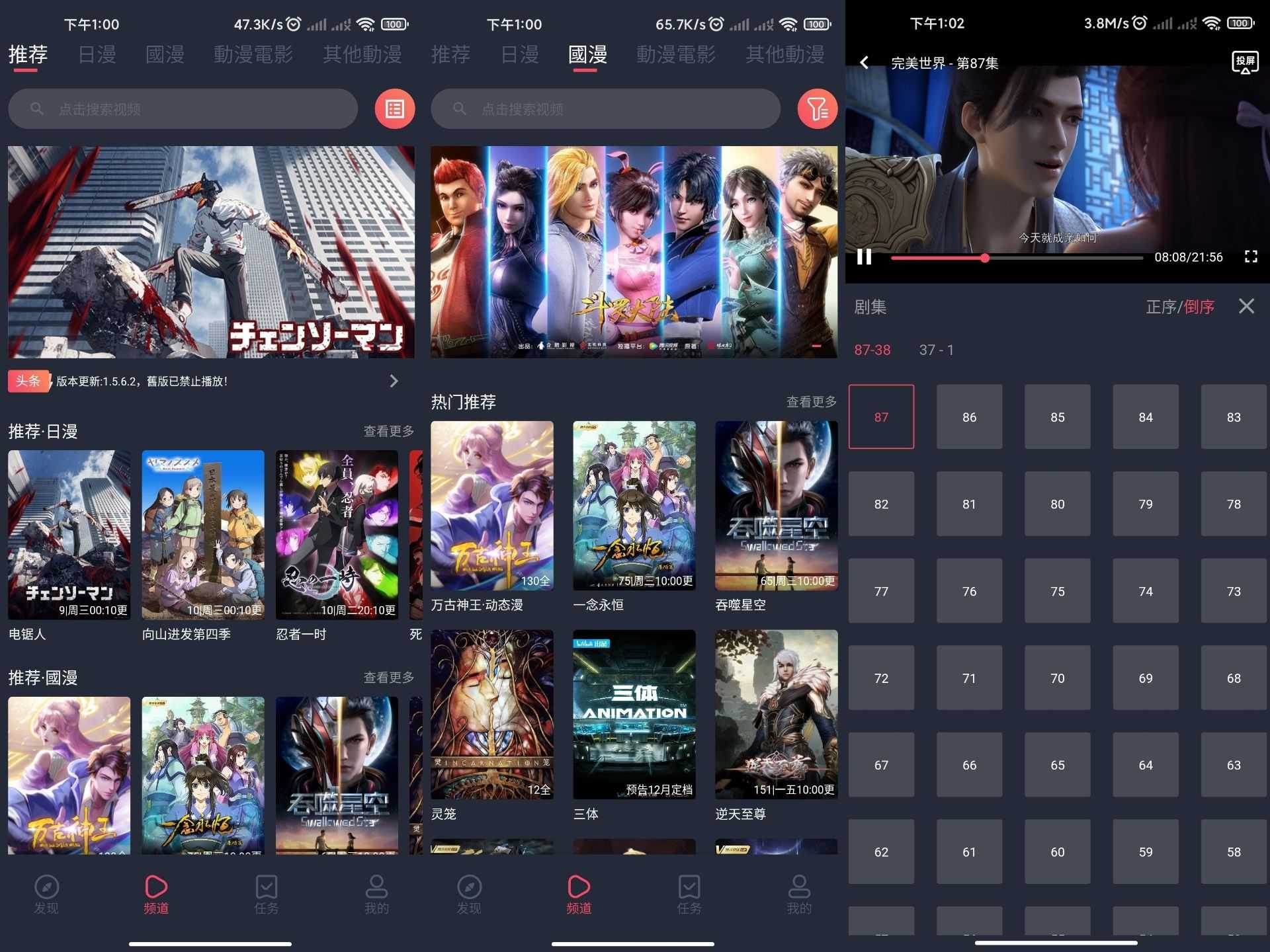Viewport: 1270px width, 952px height.
Task: Click 查看更多 next to 热门推荐
Action: [812, 402]
